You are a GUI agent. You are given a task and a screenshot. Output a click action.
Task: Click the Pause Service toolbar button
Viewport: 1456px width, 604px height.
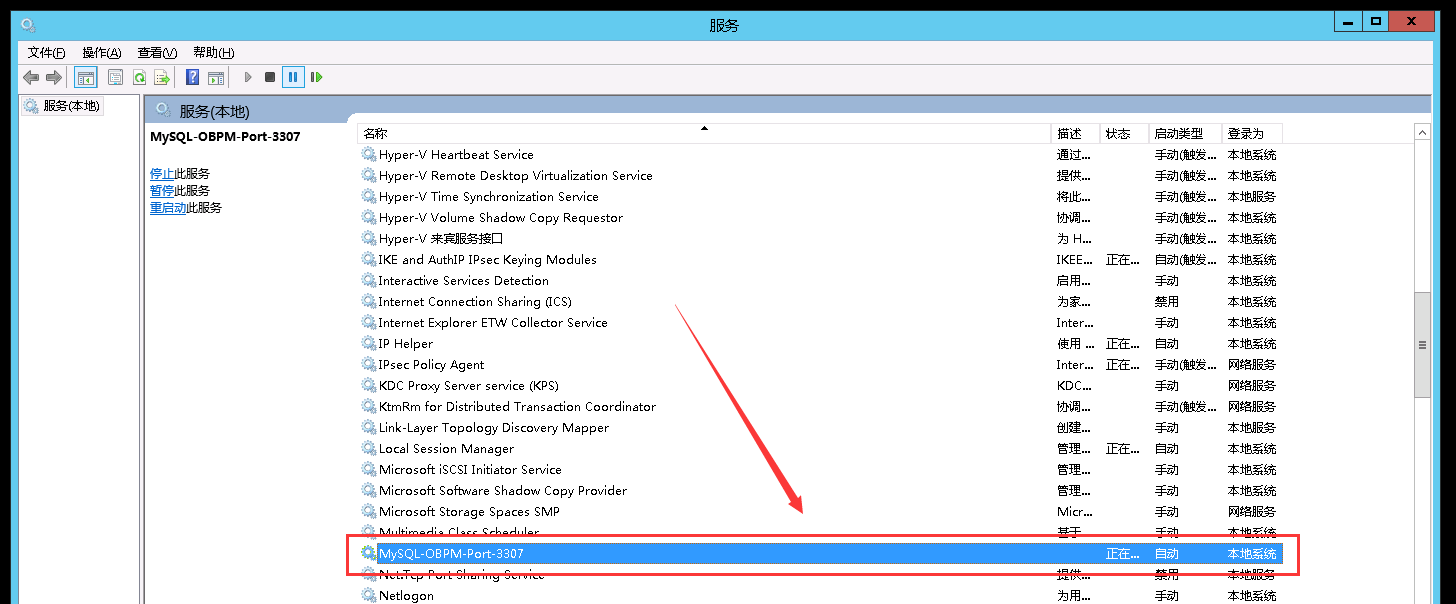(x=293, y=77)
